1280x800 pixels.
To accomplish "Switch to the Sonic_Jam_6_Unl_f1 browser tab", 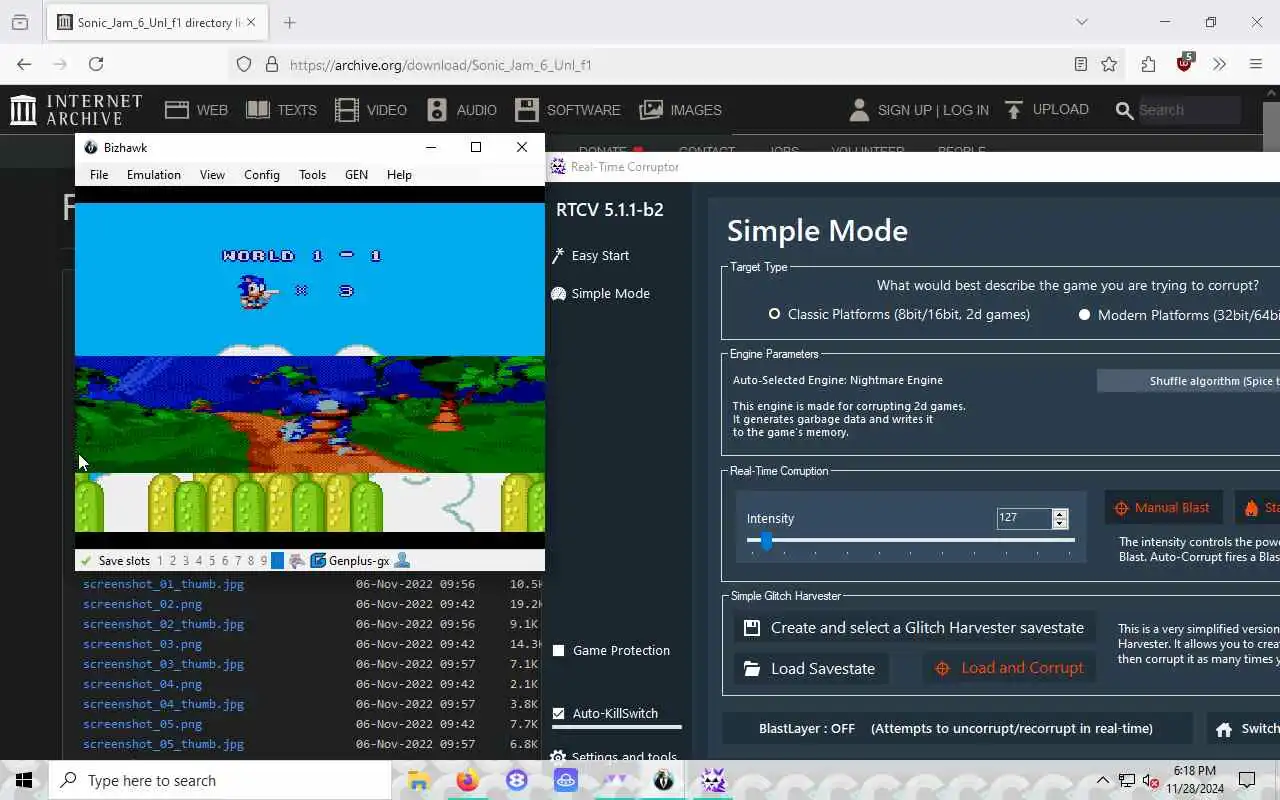I will pyautogui.click(x=158, y=22).
